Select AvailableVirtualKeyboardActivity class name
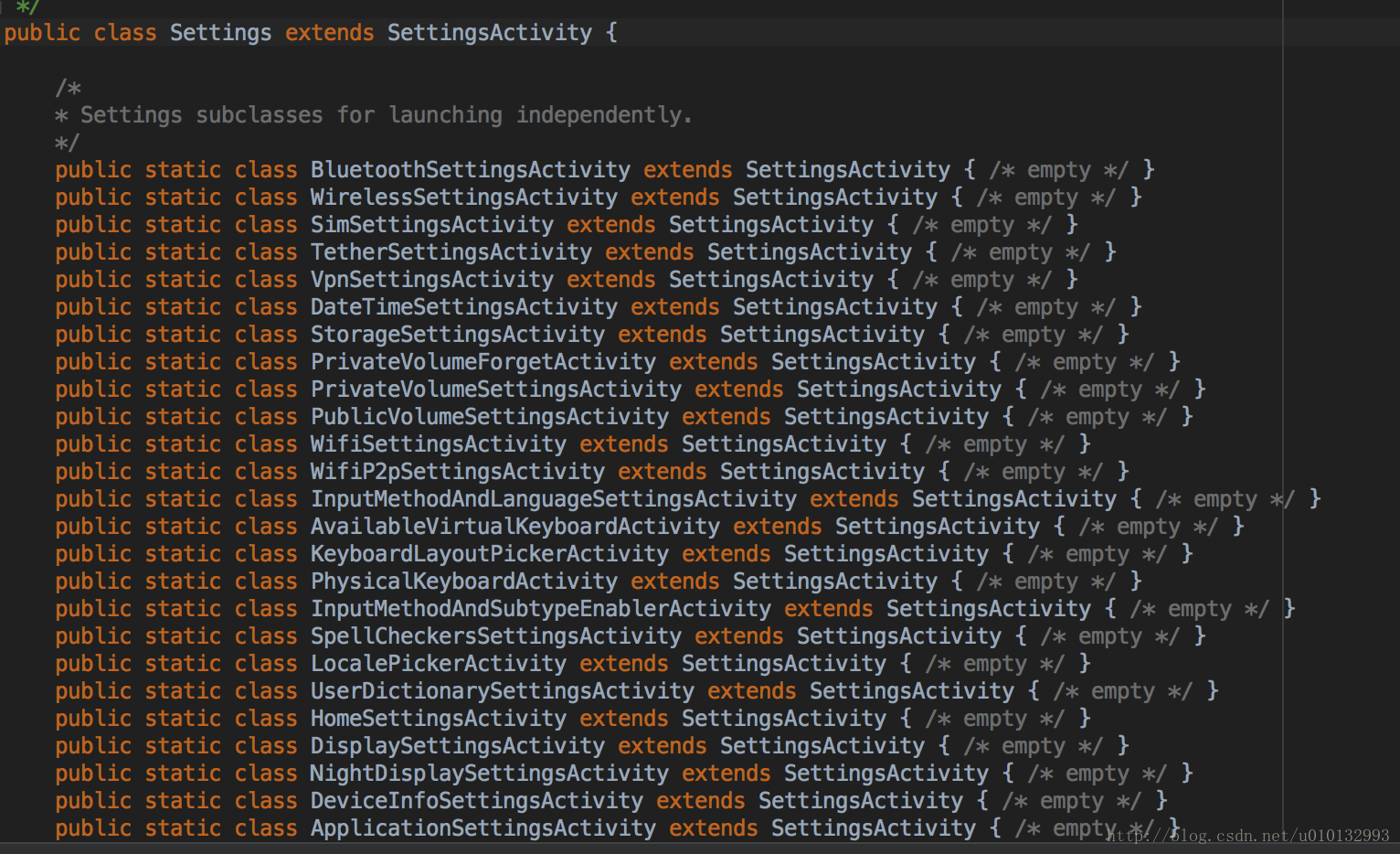Viewport: 1400px width, 854px height. (515, 527)
